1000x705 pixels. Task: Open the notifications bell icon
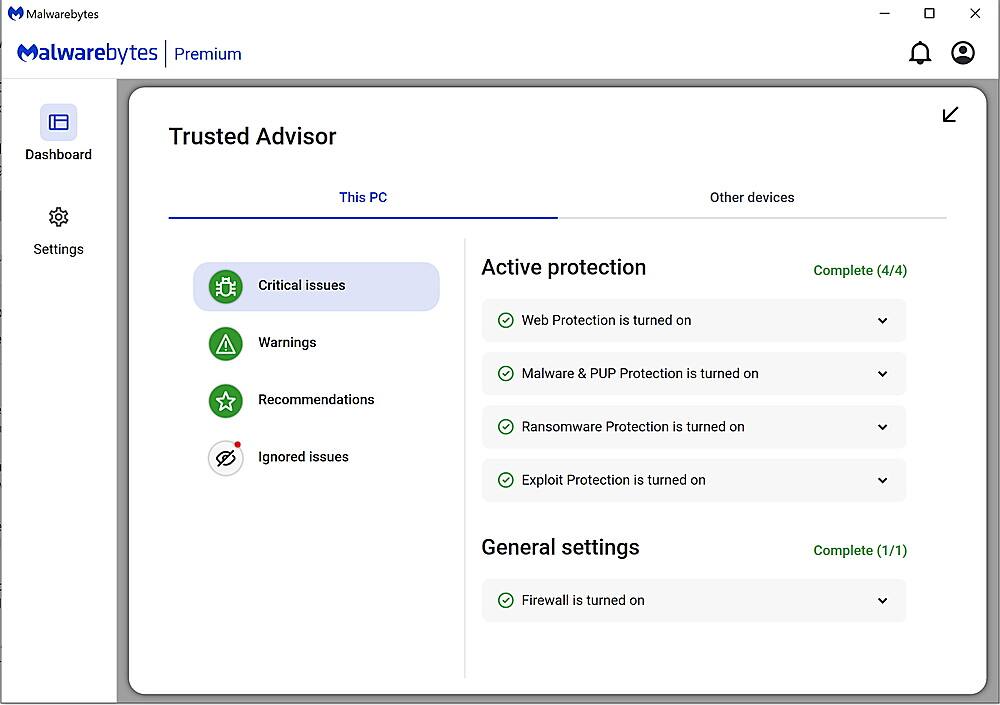[x=920, y=53]
